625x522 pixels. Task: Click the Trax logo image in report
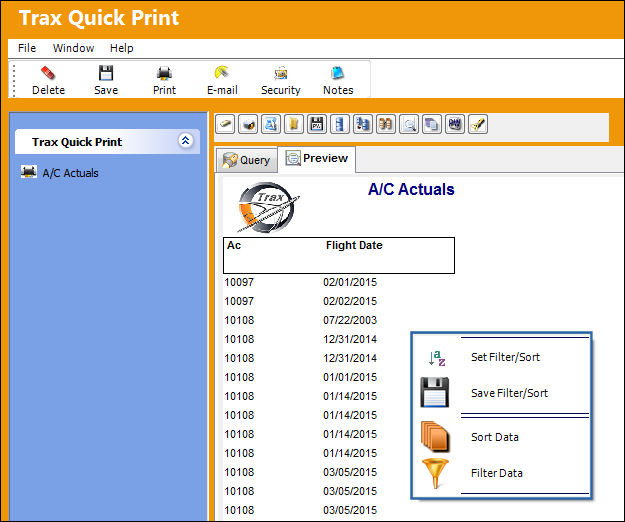268,207
